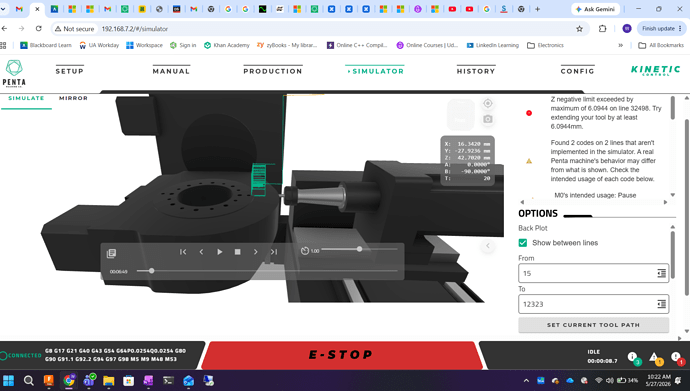Go back in browser history
The height and width of the screenshot is (391, 690).
[x=4, y=29]
